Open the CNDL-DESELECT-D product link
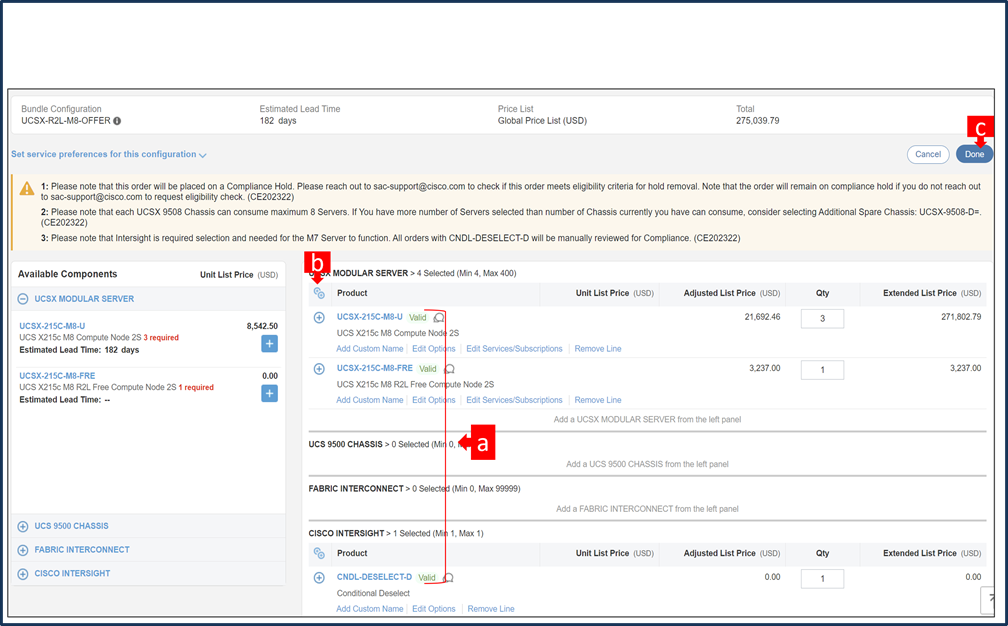 tap(374, 577)
